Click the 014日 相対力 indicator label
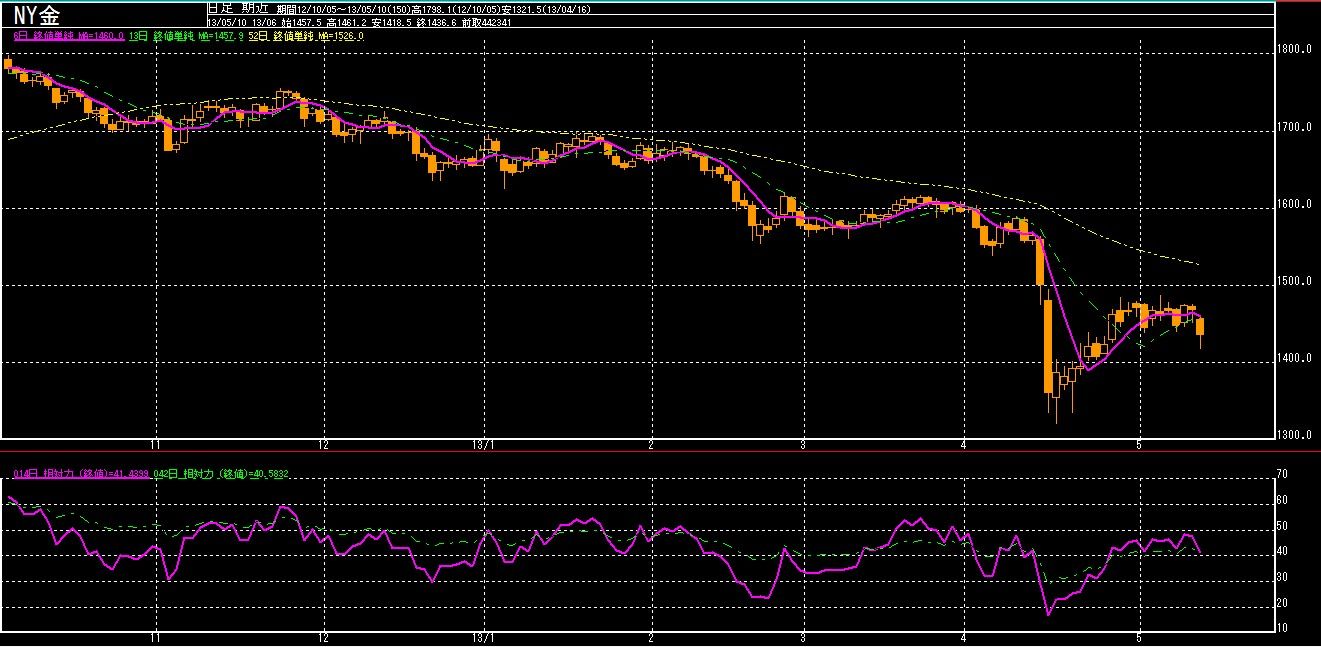This screenshot has width=1321, height=647. [x=83, y=472]
